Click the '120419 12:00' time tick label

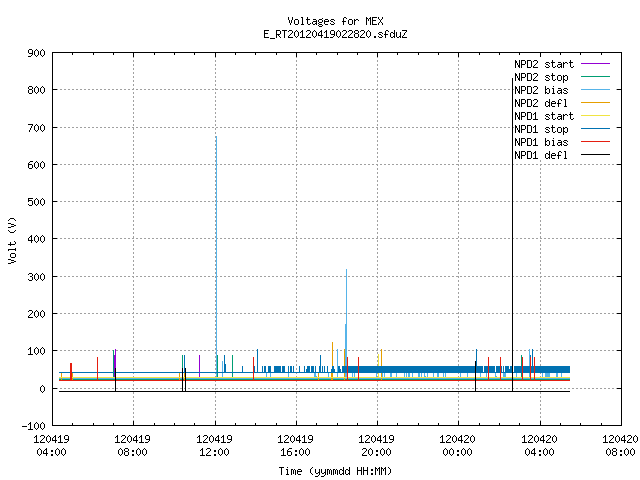[x=214, y=446]
